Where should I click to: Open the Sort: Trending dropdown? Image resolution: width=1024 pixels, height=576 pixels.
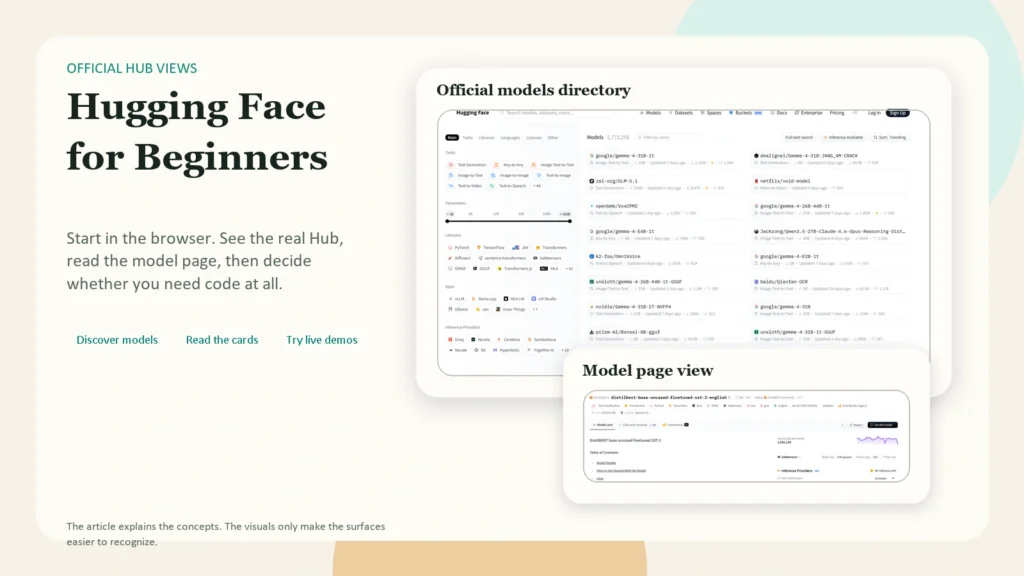[890, 138]
